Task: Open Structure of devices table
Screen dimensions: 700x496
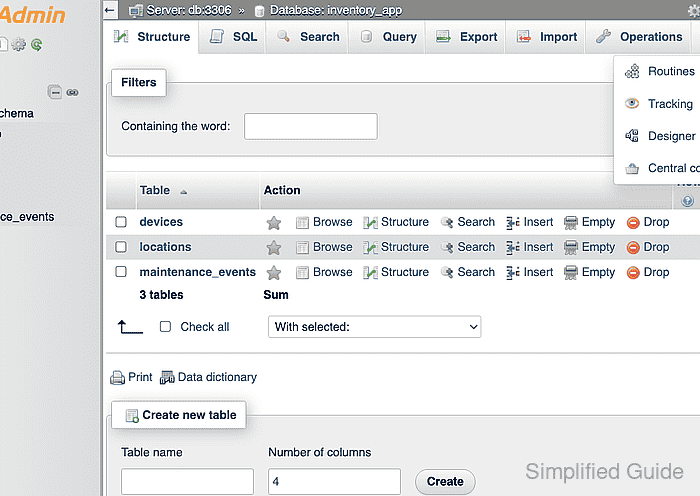Action: pos(396,222)
